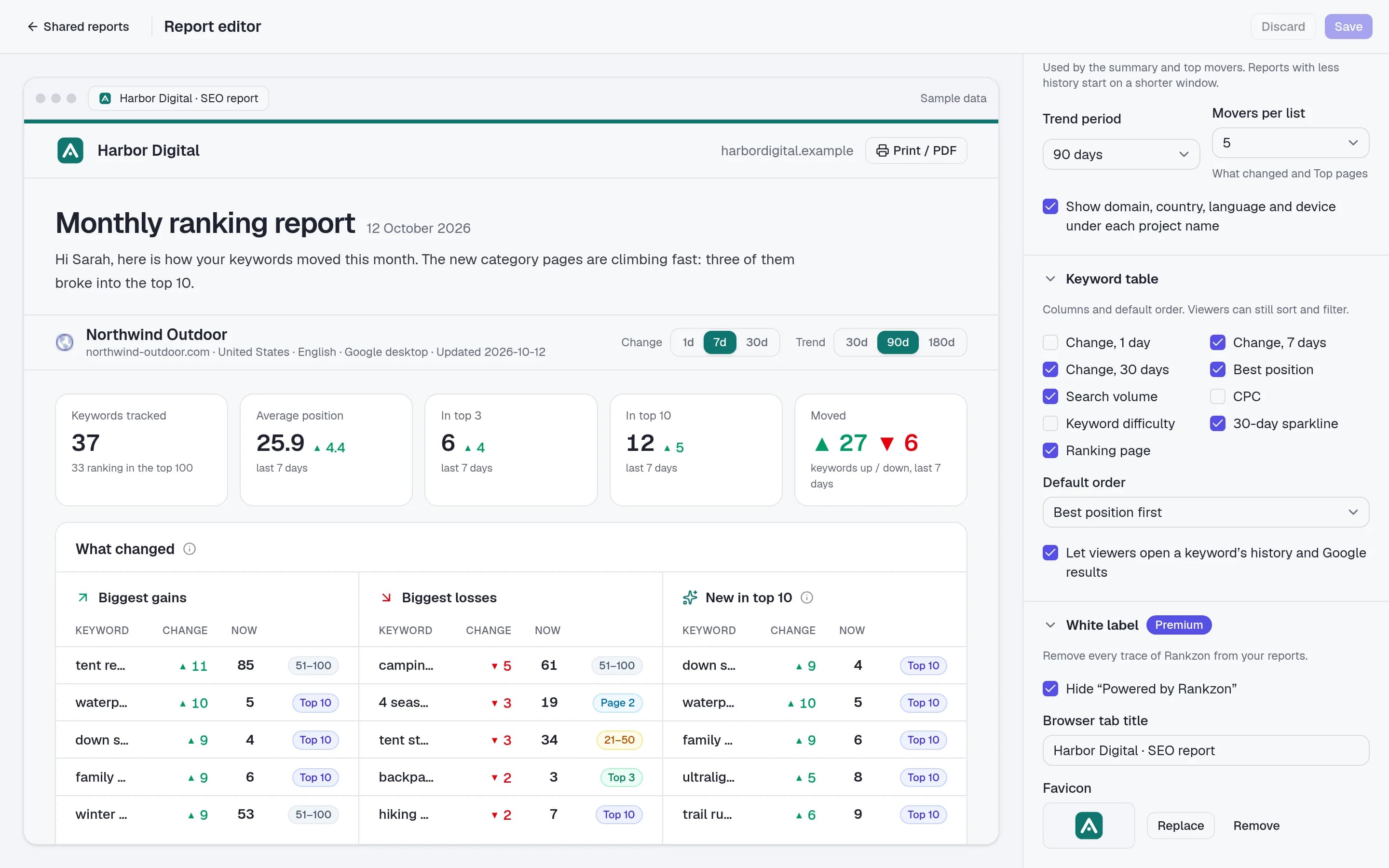Click the Print / PDF button
Screen dimensions: 1389x868
(915, 150)
